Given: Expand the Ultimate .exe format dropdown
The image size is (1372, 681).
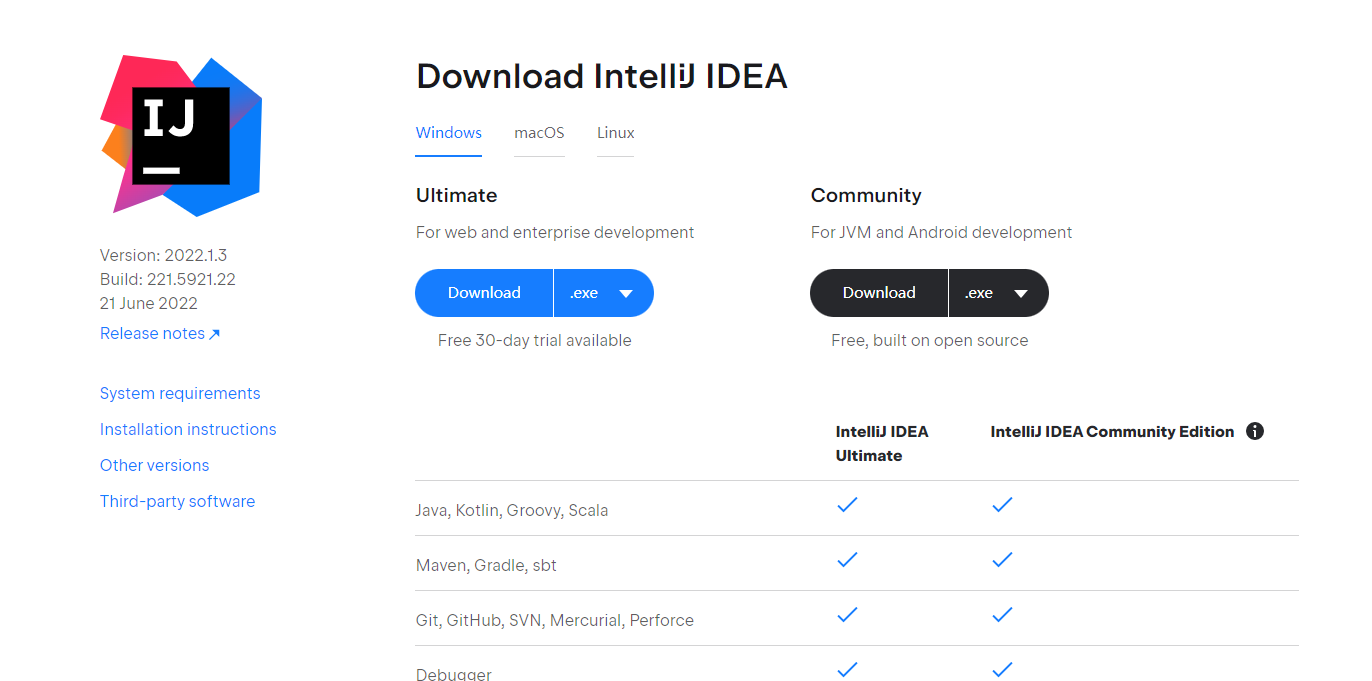Looking at the screenshot, I should coord(603,293).
